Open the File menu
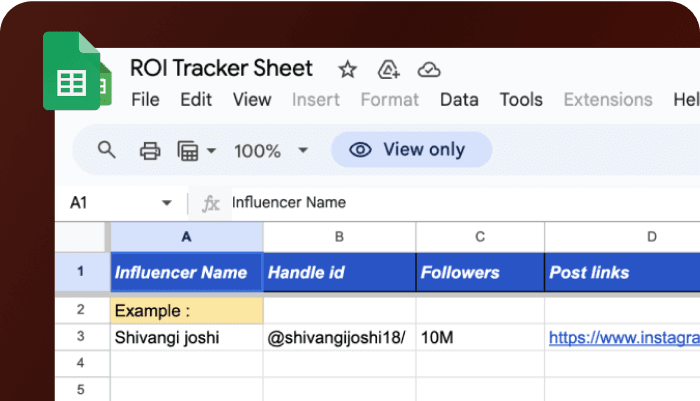This screenshot has height=401, width=700. 145,100
